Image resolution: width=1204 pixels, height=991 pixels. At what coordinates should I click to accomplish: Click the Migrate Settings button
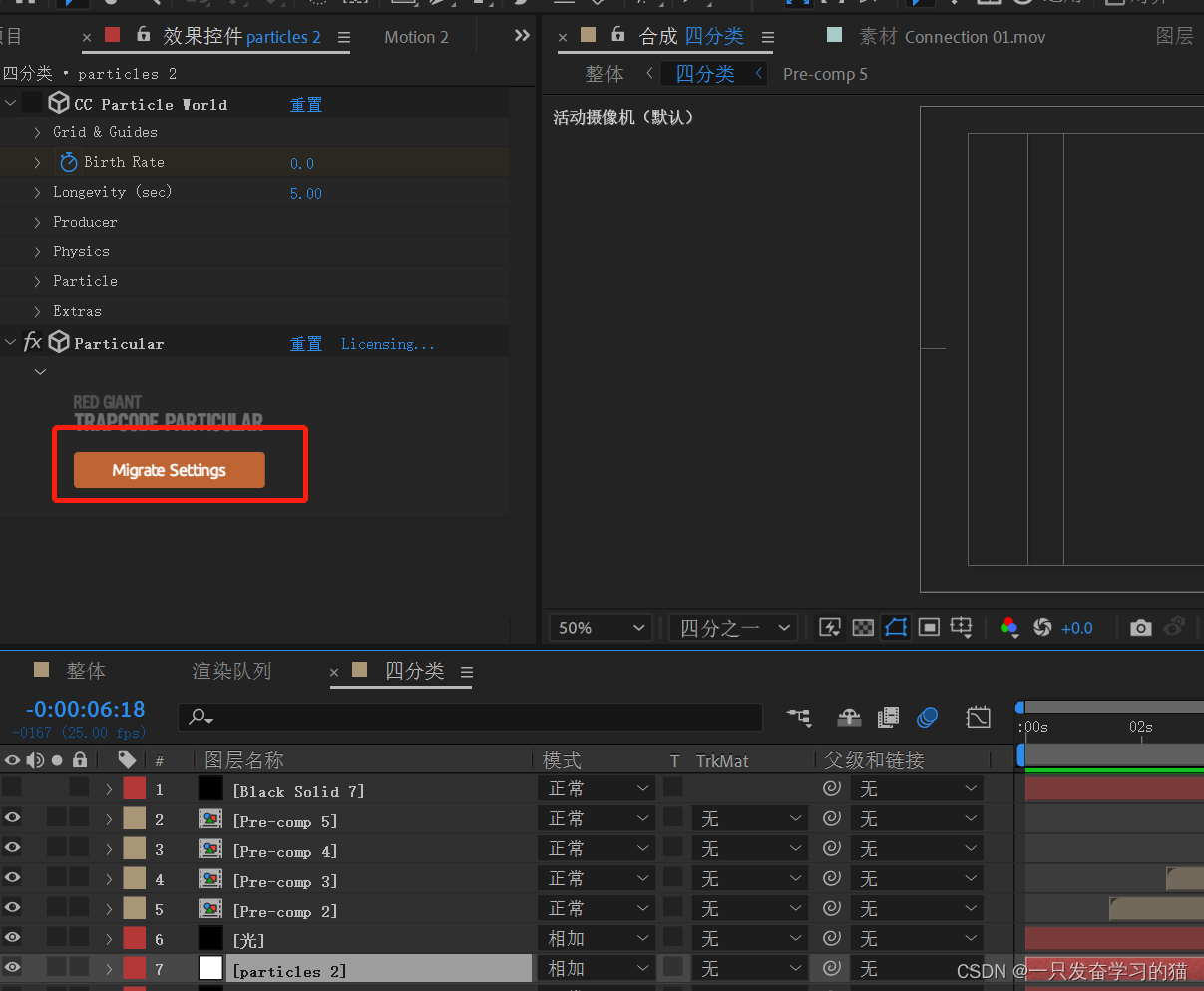coord(169,470)
